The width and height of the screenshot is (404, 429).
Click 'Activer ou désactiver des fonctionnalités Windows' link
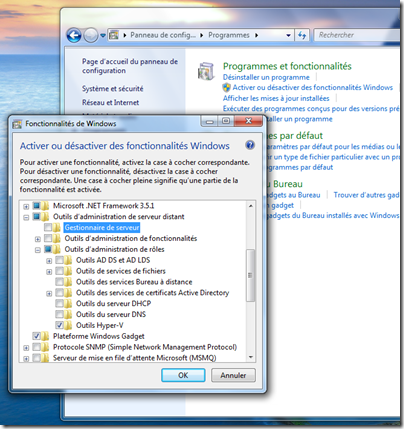click(x=312, y=88)
